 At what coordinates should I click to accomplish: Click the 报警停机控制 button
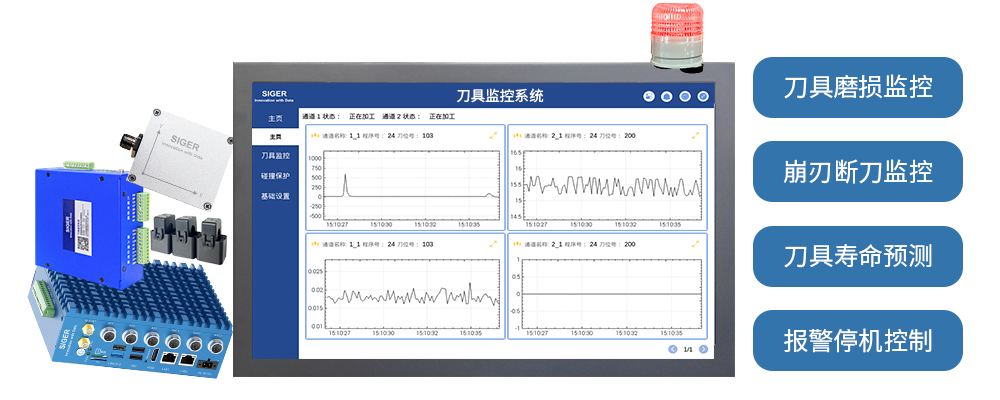pyautogui.click(x=857, y=340)
